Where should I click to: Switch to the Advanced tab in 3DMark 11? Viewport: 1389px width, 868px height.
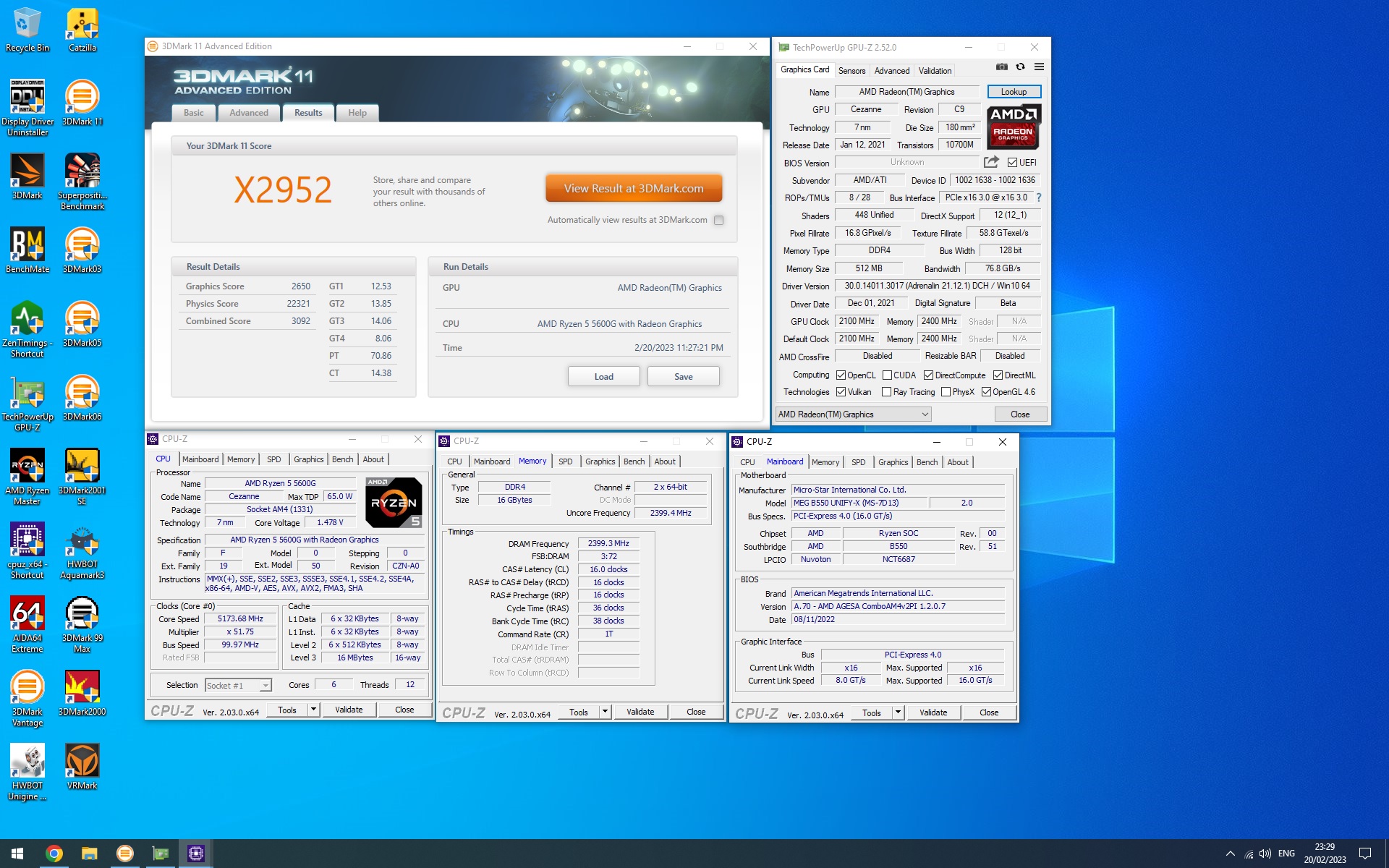click(249, 113)
